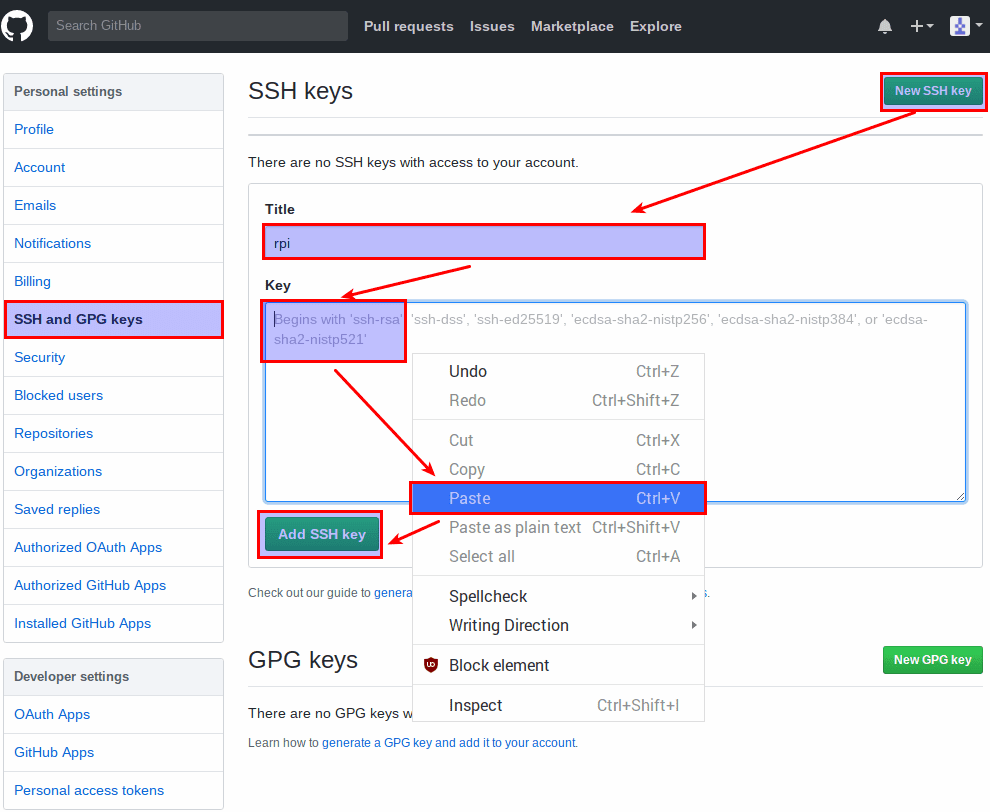This screenshot has width=990, height=812.
Task: Go to Pull requests
Action: [x=409, y=27]
